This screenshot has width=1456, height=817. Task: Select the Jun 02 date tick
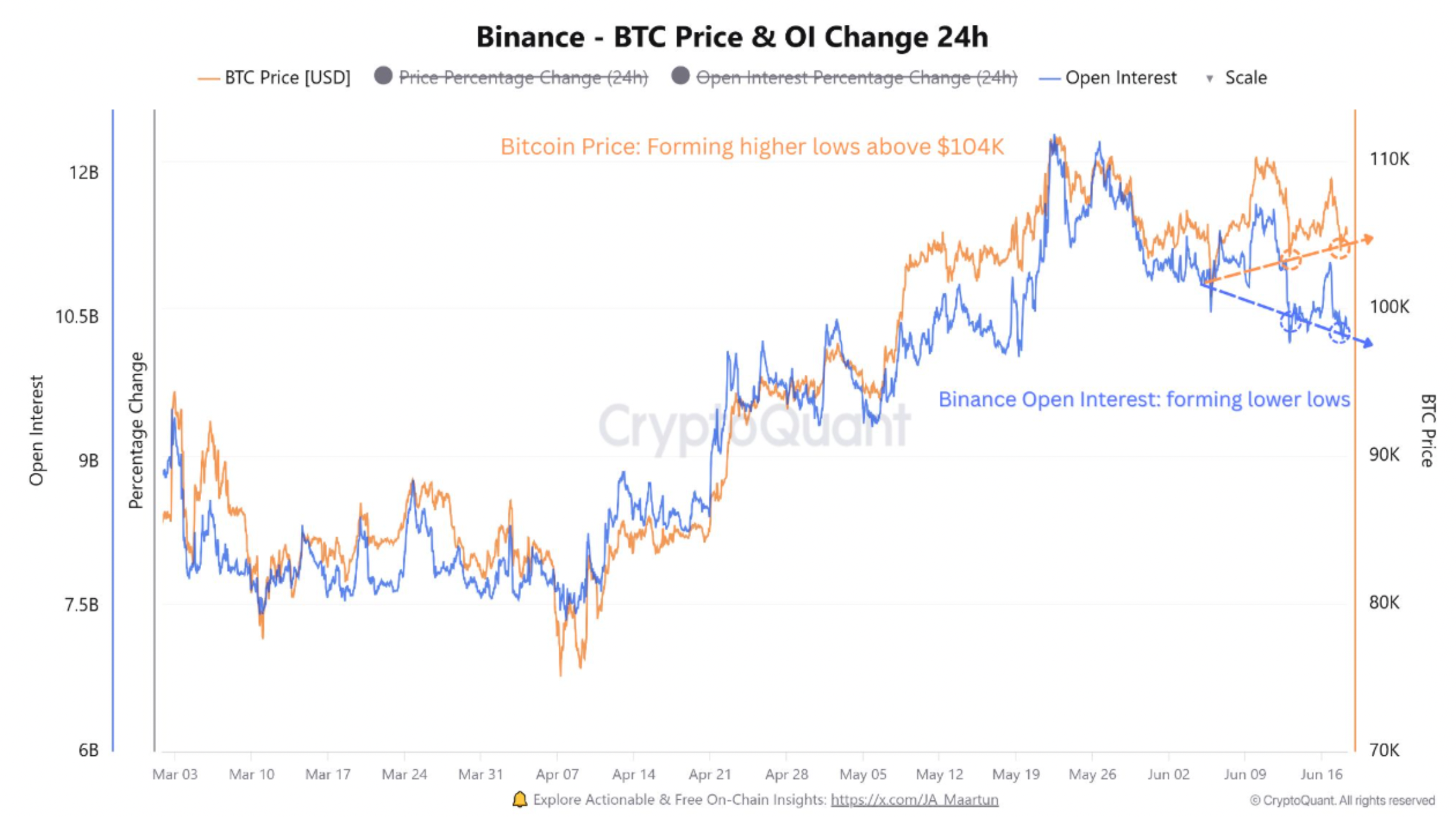(x=1168, y=774)
